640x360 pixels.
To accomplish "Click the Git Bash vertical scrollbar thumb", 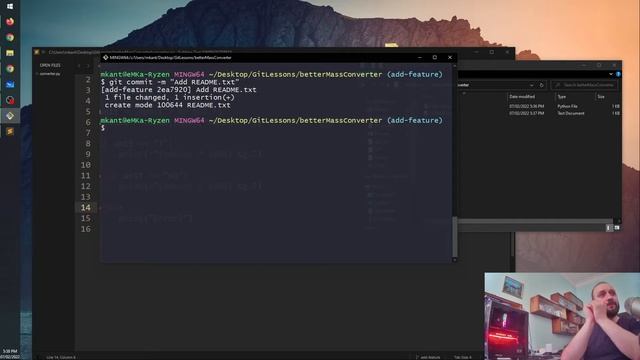I will tap(455, 236).
